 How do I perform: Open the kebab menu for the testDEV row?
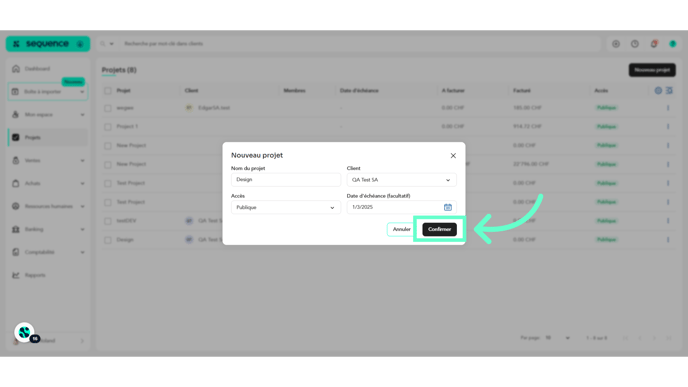click(668, 221)
